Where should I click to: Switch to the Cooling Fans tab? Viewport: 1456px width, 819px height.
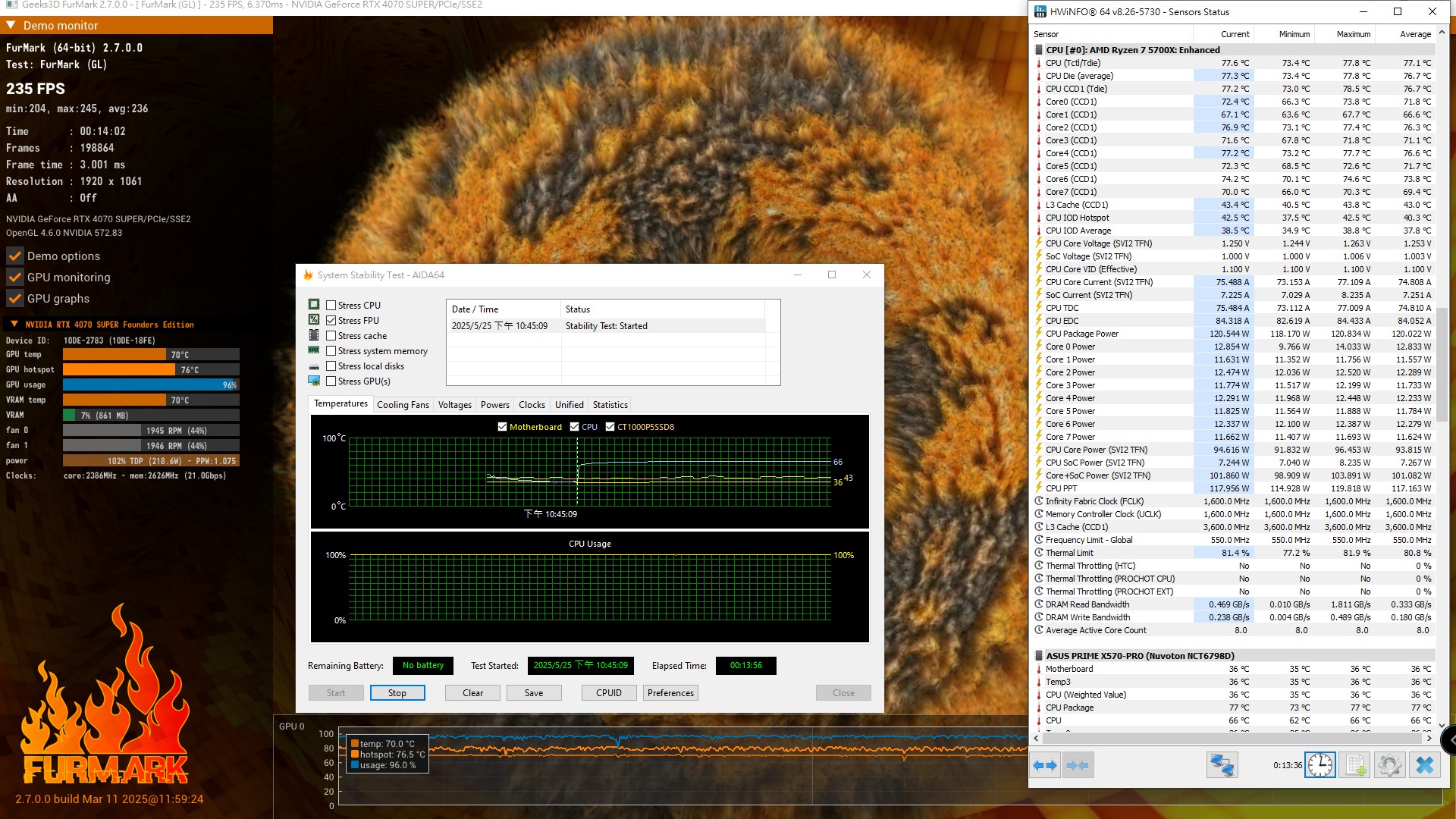[403, 405]
